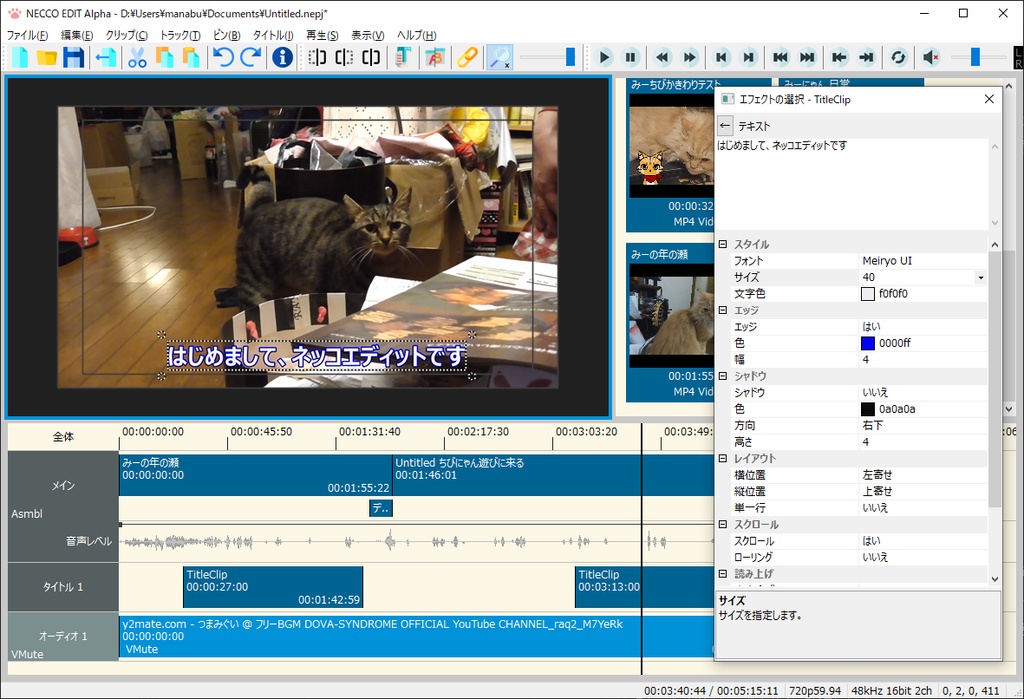Click the orange chain link icon
The height and width of the screenshot is (699, 1024).
point(467,57)
